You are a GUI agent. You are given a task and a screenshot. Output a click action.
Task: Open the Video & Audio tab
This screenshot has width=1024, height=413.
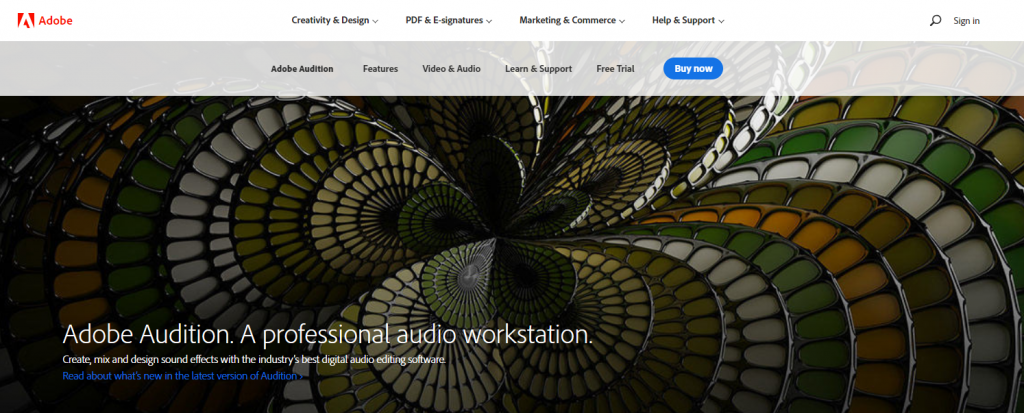click(x=451, y=69)
